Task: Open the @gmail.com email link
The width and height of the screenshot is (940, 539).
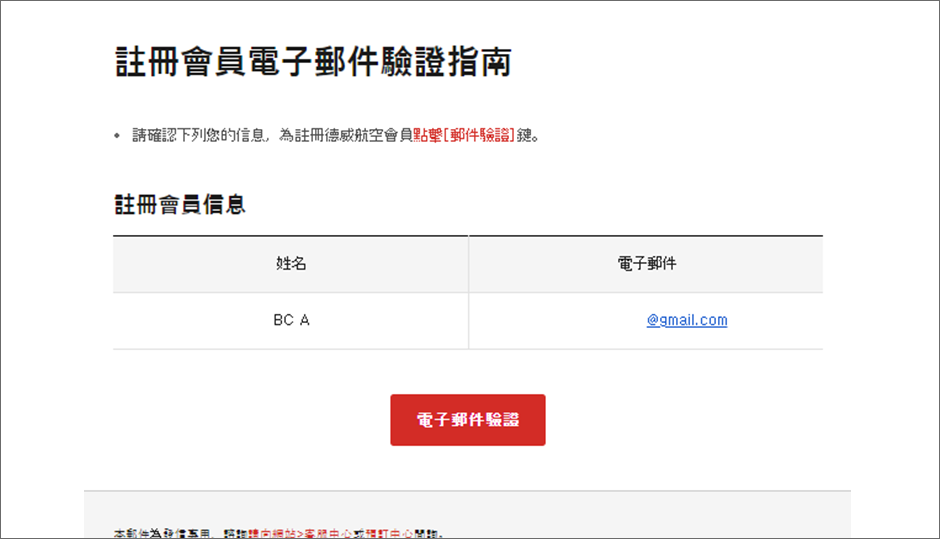Action: coord(686,320)
